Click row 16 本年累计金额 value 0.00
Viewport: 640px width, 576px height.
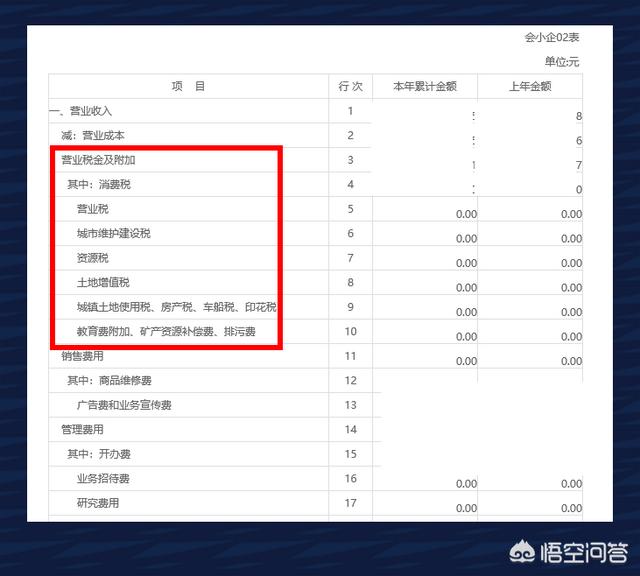point(467,484)
